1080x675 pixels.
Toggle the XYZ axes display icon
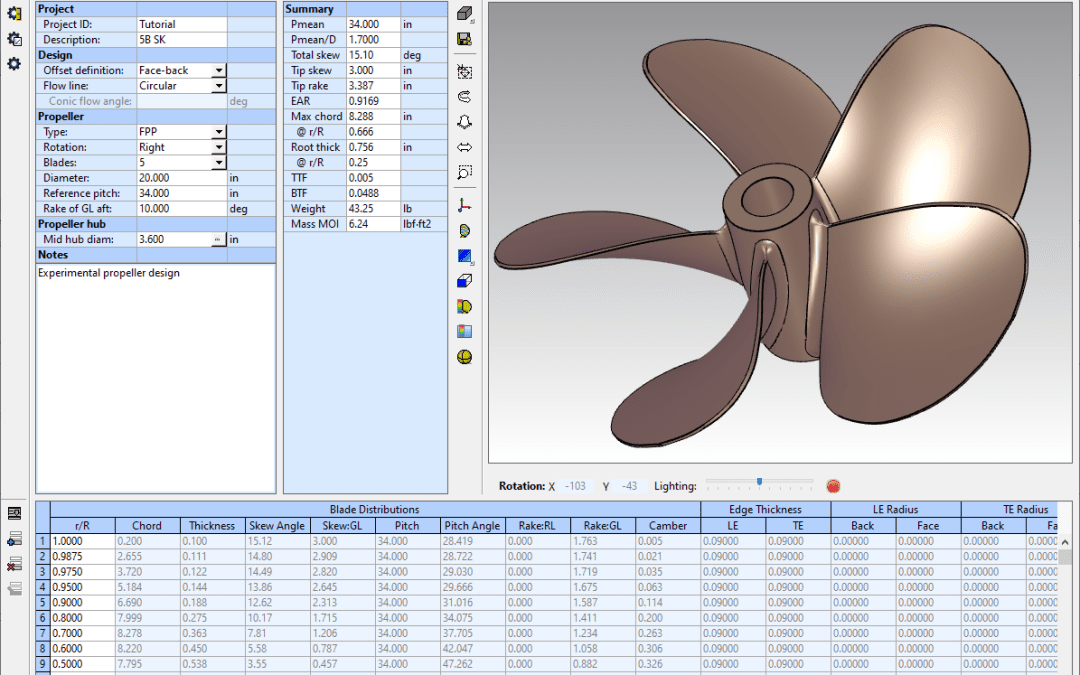(464, 205)
